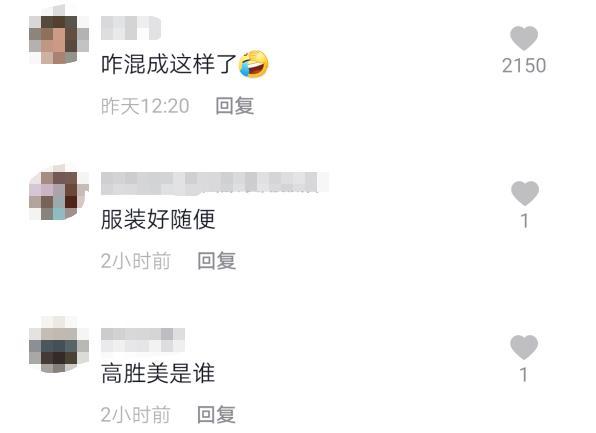
Task: Tap 回复 below the '高胜美是谁' comment
Action: coord(217,414)
